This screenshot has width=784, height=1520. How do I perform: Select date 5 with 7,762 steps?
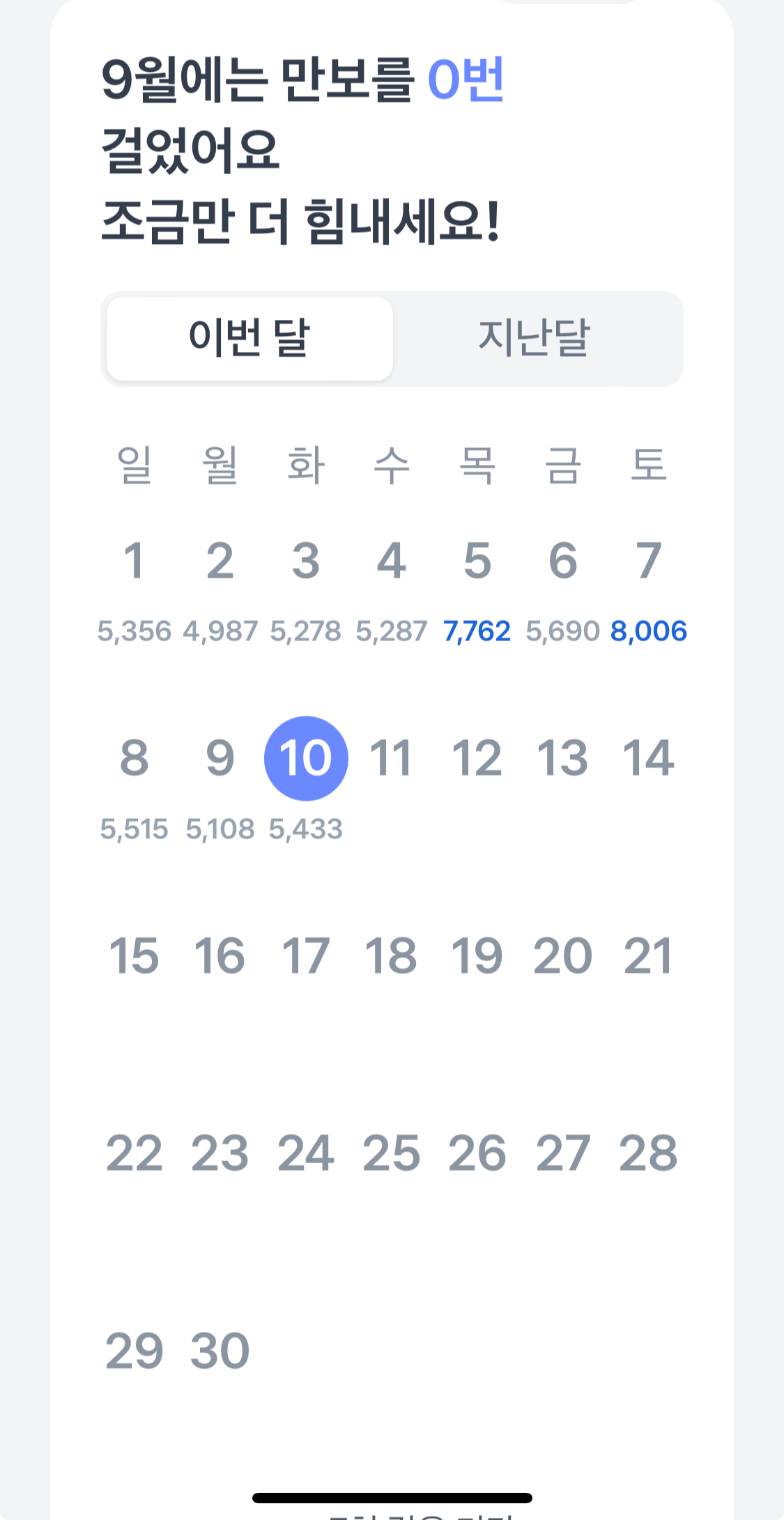477,561
